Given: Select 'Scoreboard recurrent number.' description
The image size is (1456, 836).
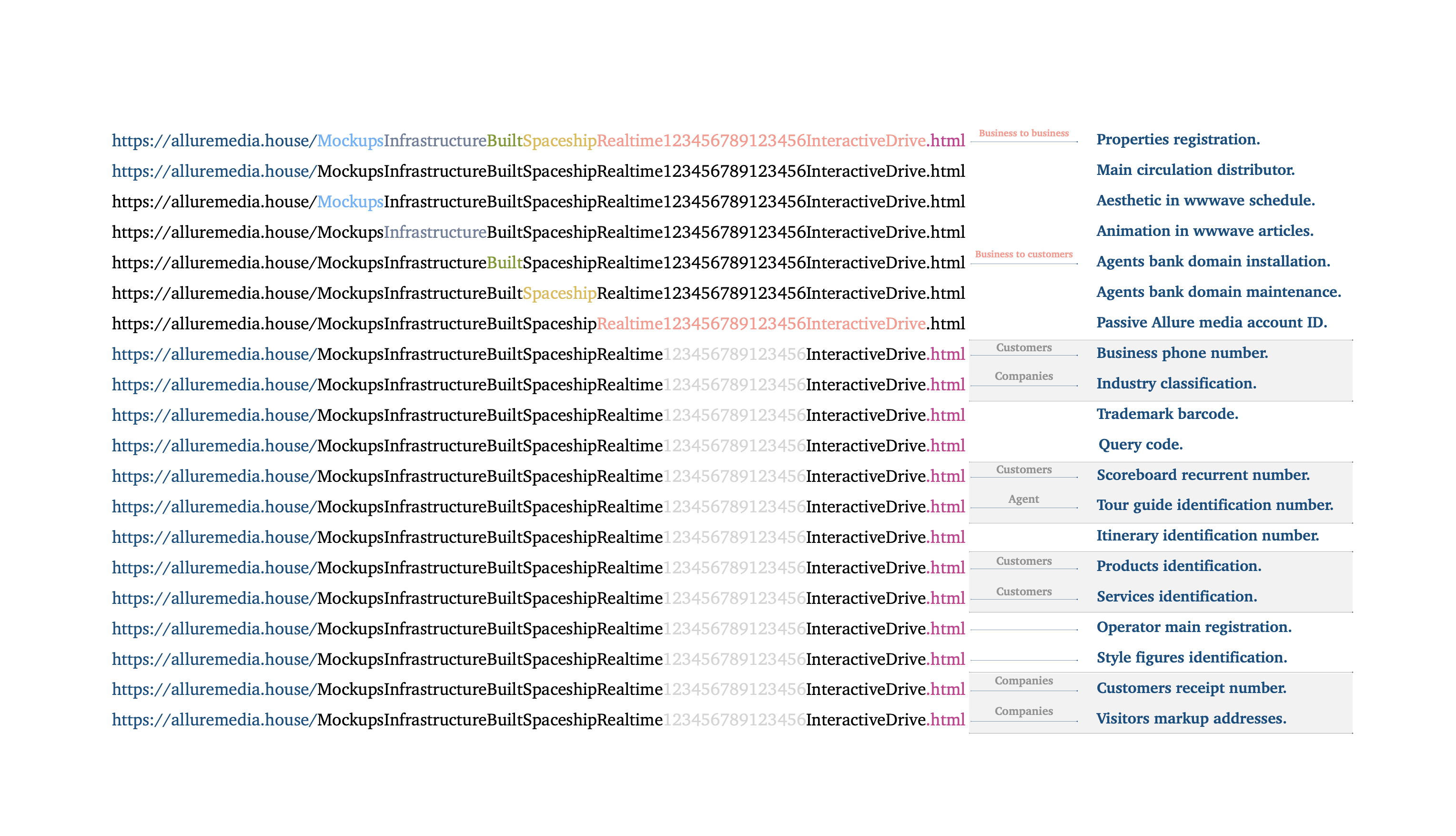Looking at the screenshot, I should point(1203,475).
